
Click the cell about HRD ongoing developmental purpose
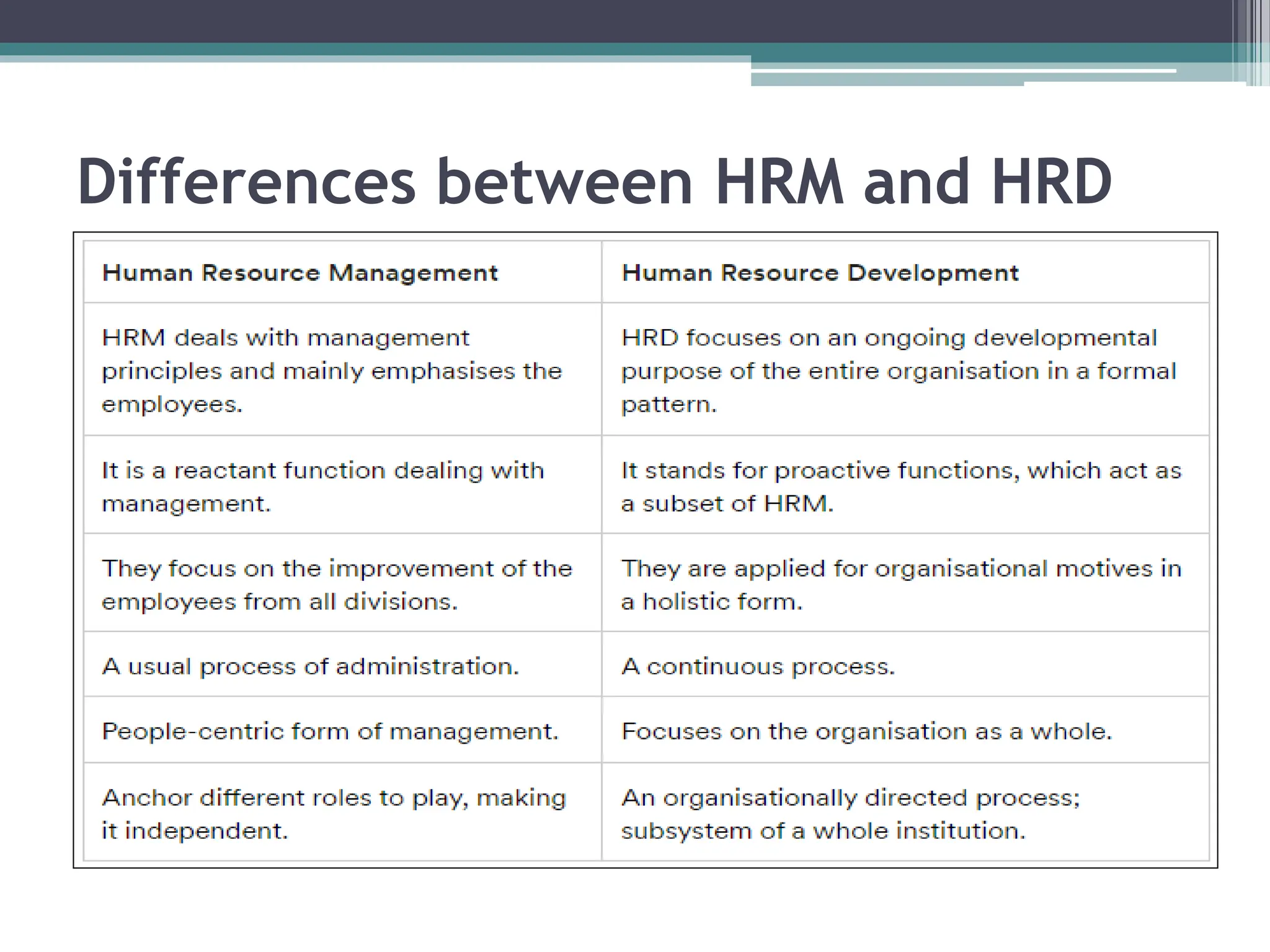point(899,371)
